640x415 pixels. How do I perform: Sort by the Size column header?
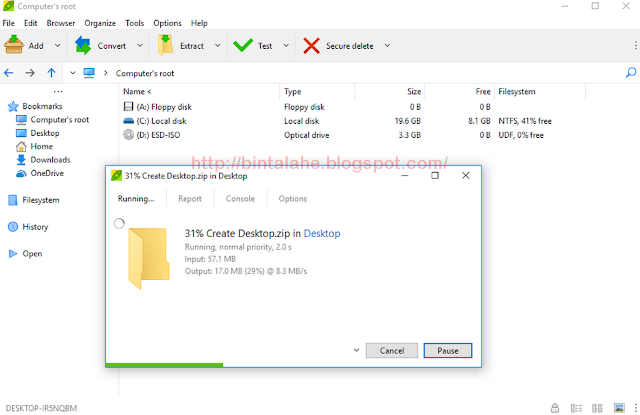pyautogui.click(x=414, y=92)
